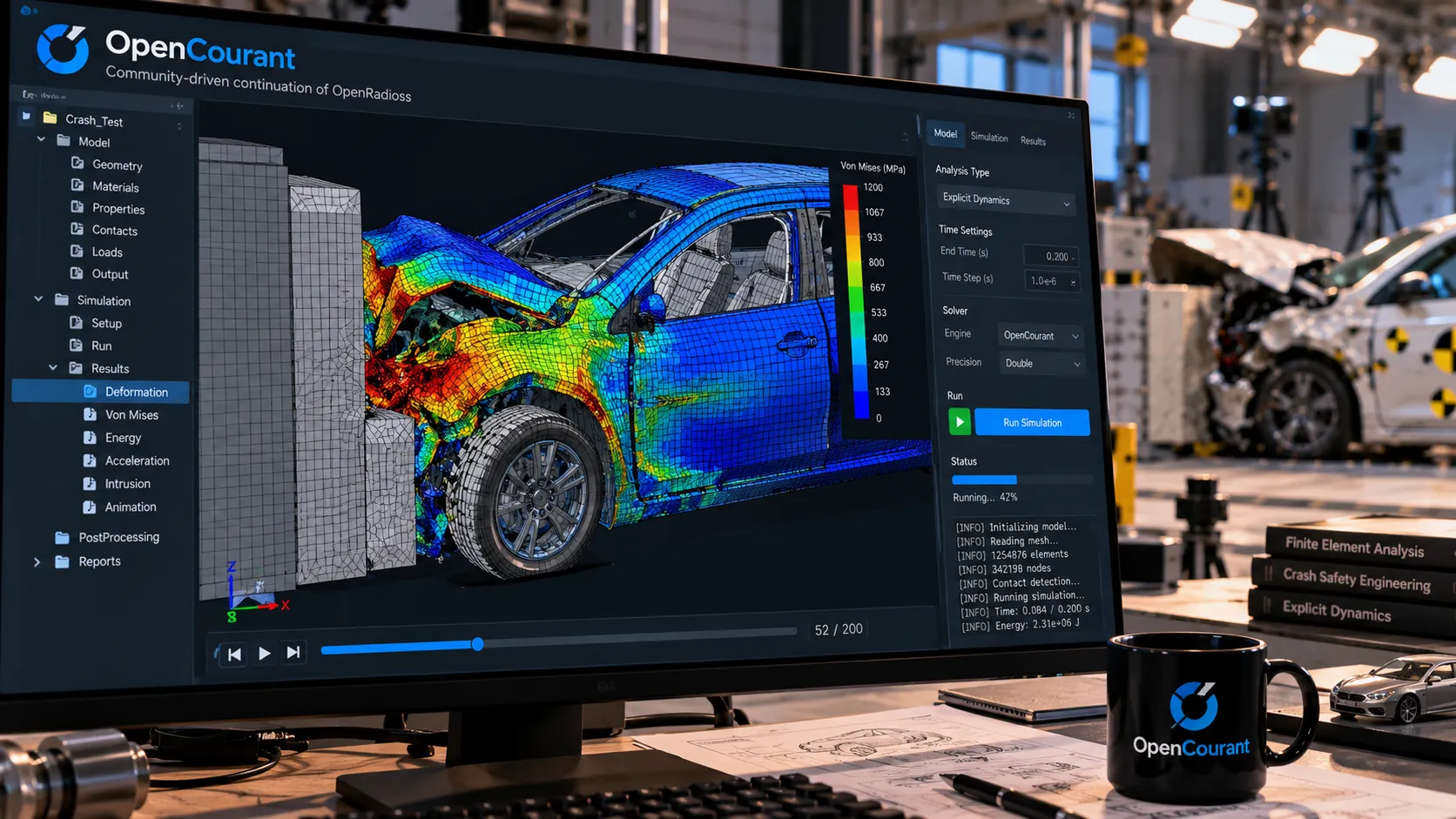This screenshot has width=1456, height=819.
Task: Switch to the Results tab
Action: 1033,141
